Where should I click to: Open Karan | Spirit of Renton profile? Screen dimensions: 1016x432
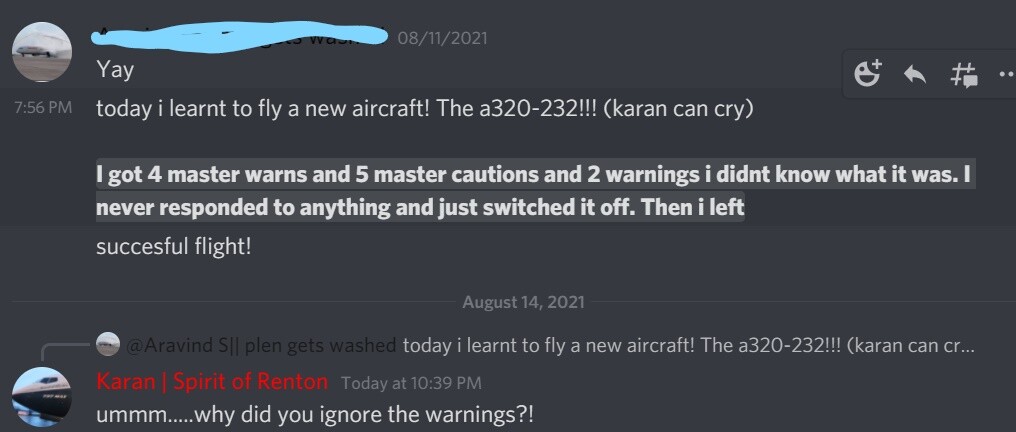(x=212, y=381)
